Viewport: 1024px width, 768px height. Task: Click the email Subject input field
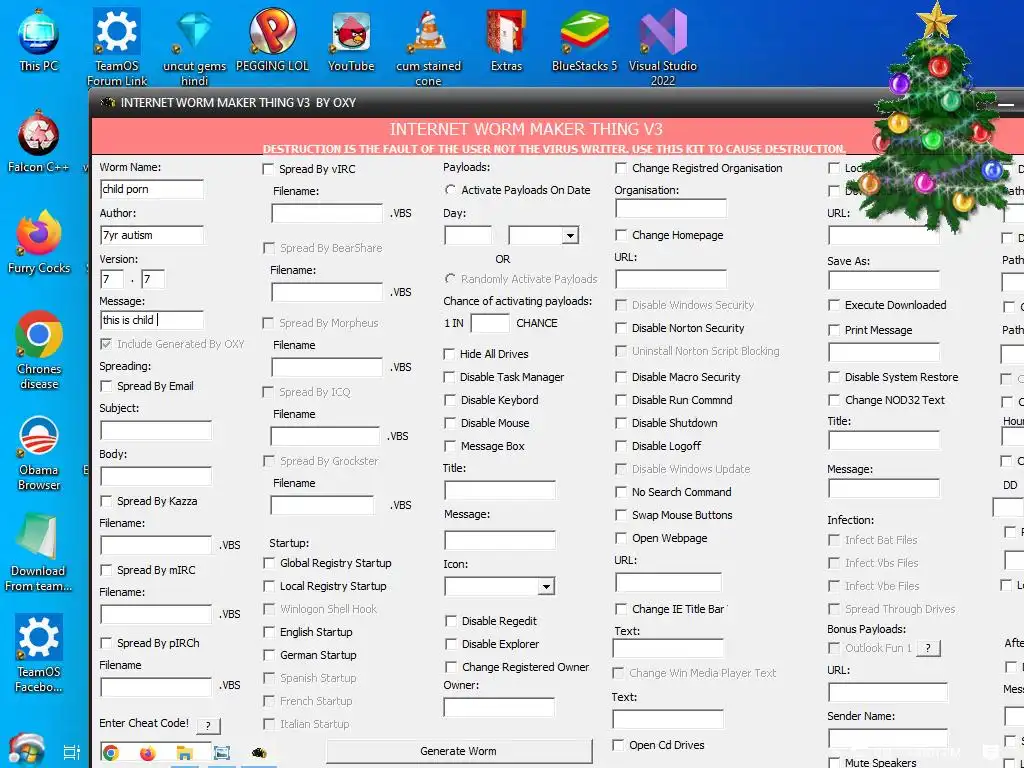click(156, 430)
